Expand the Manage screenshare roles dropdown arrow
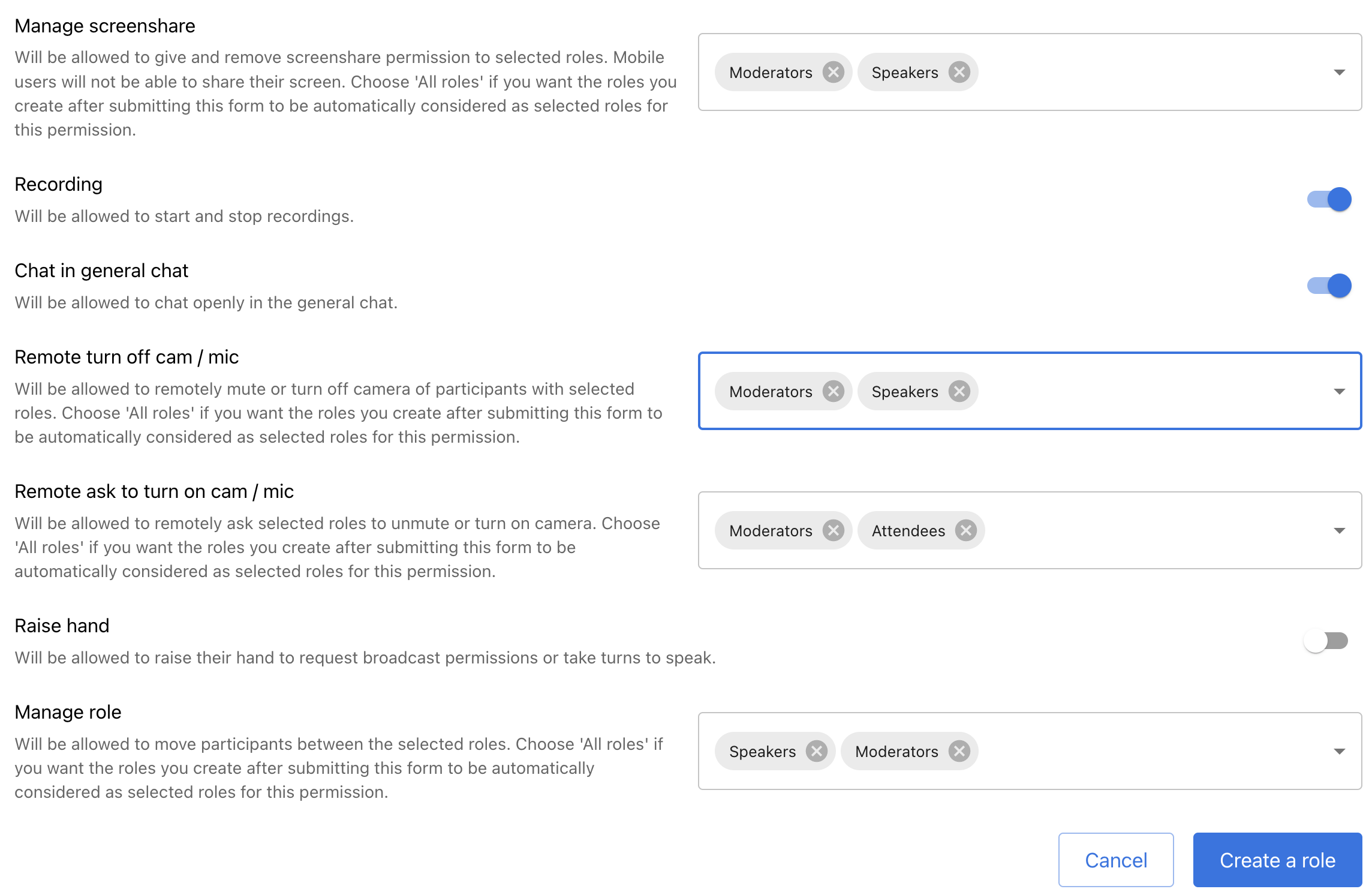Screen dimensions: 1372x895 [1339, 73]
